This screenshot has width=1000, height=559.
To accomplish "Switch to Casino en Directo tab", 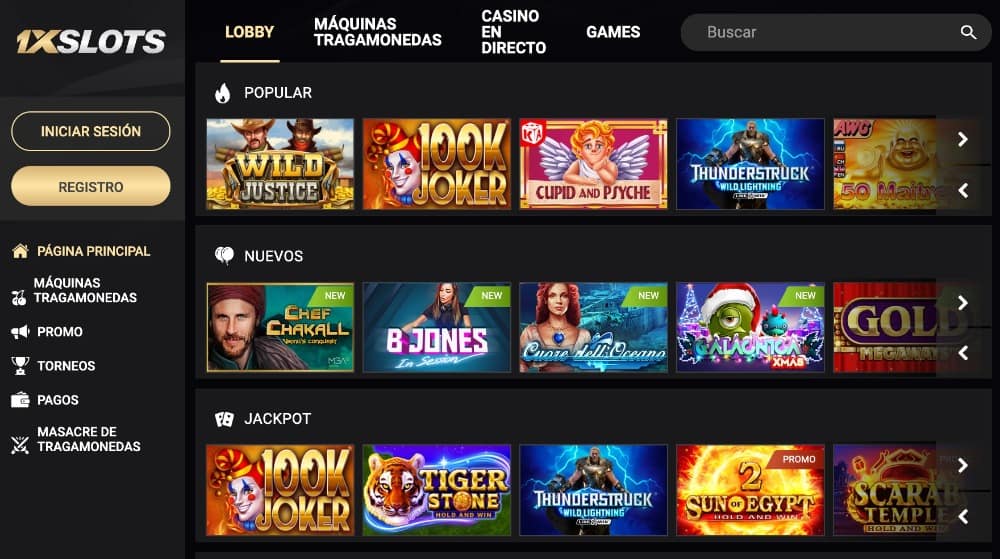I will click(x=513, y=32).
